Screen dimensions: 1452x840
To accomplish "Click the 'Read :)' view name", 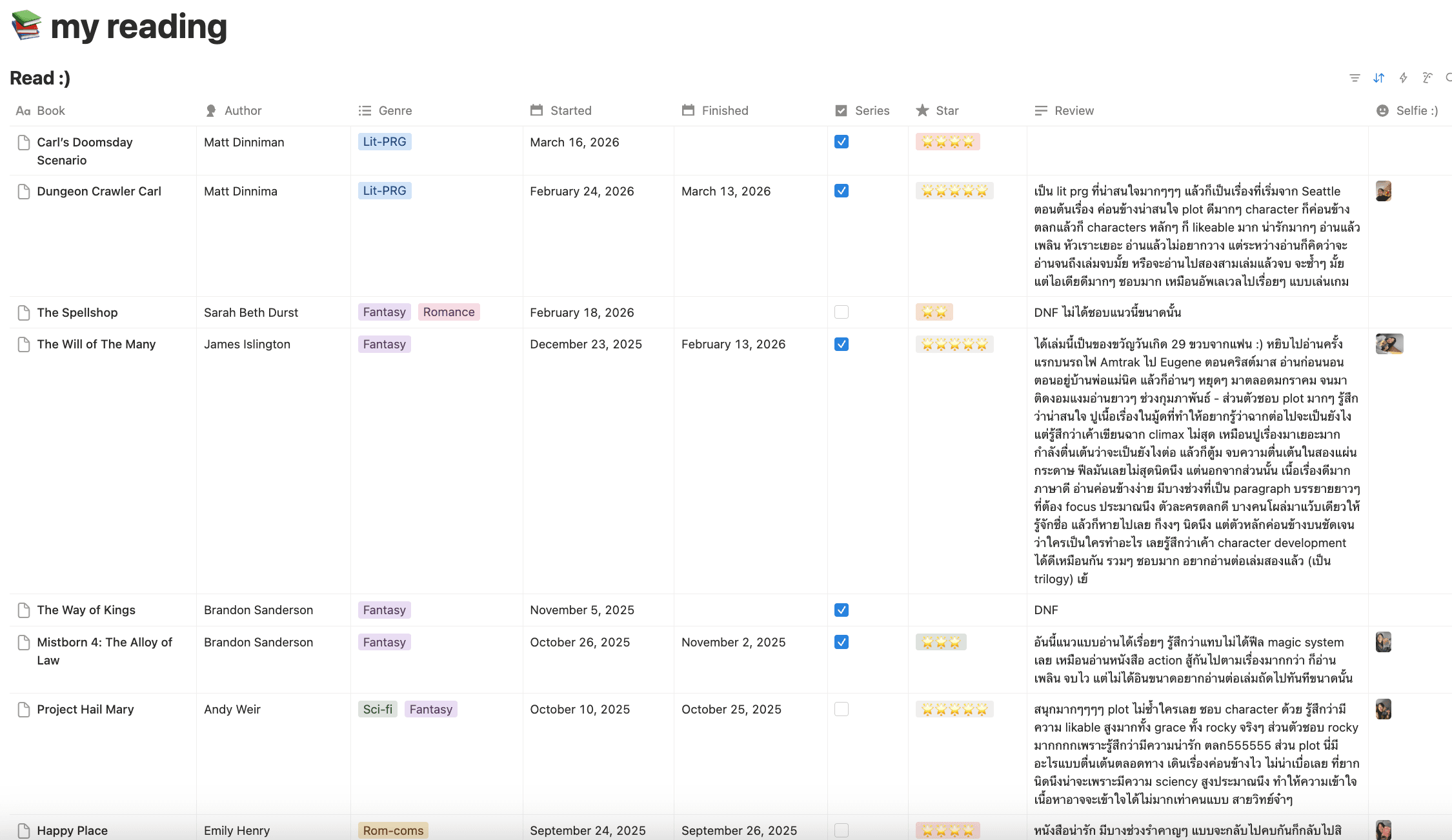I will click(x=39, y=77).
